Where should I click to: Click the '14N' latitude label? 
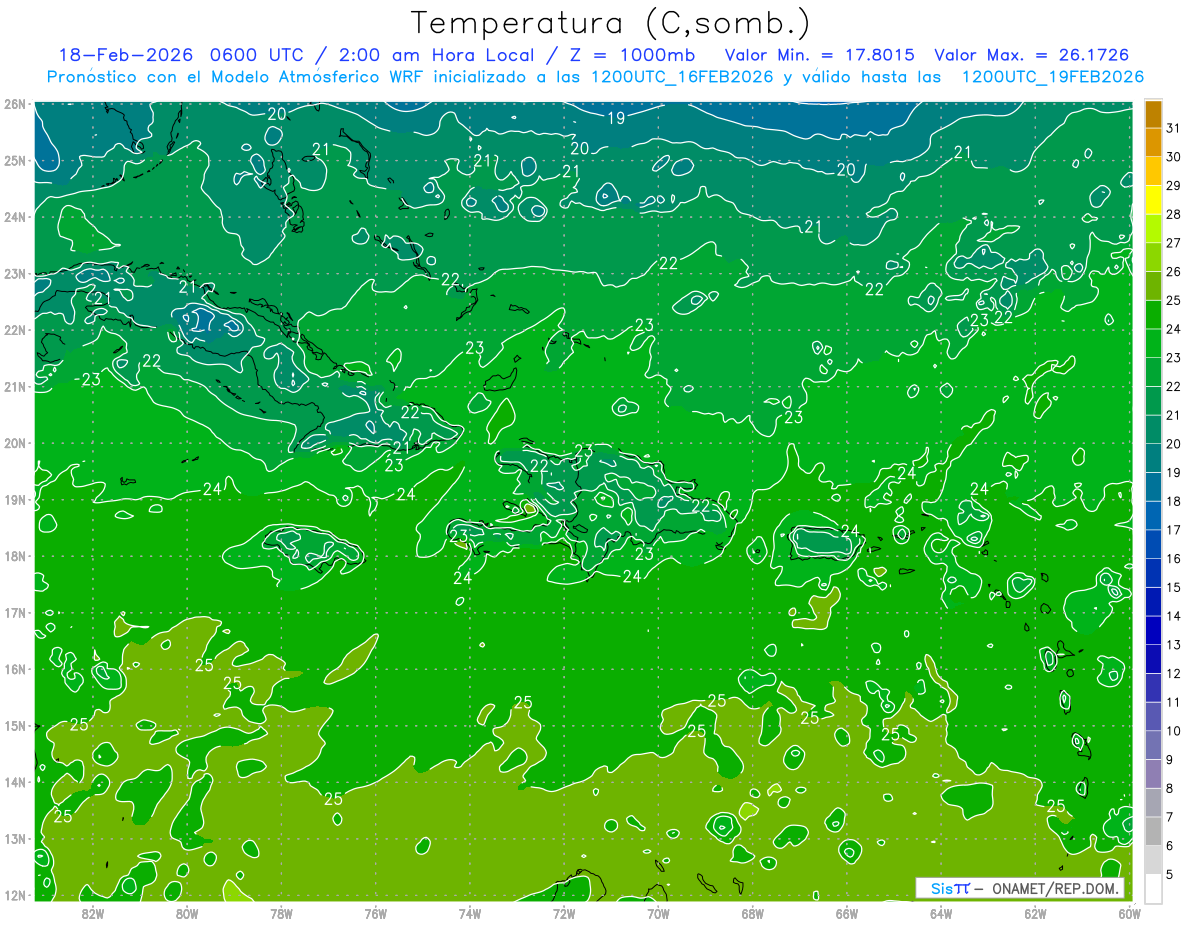click(x=15, y=781)
